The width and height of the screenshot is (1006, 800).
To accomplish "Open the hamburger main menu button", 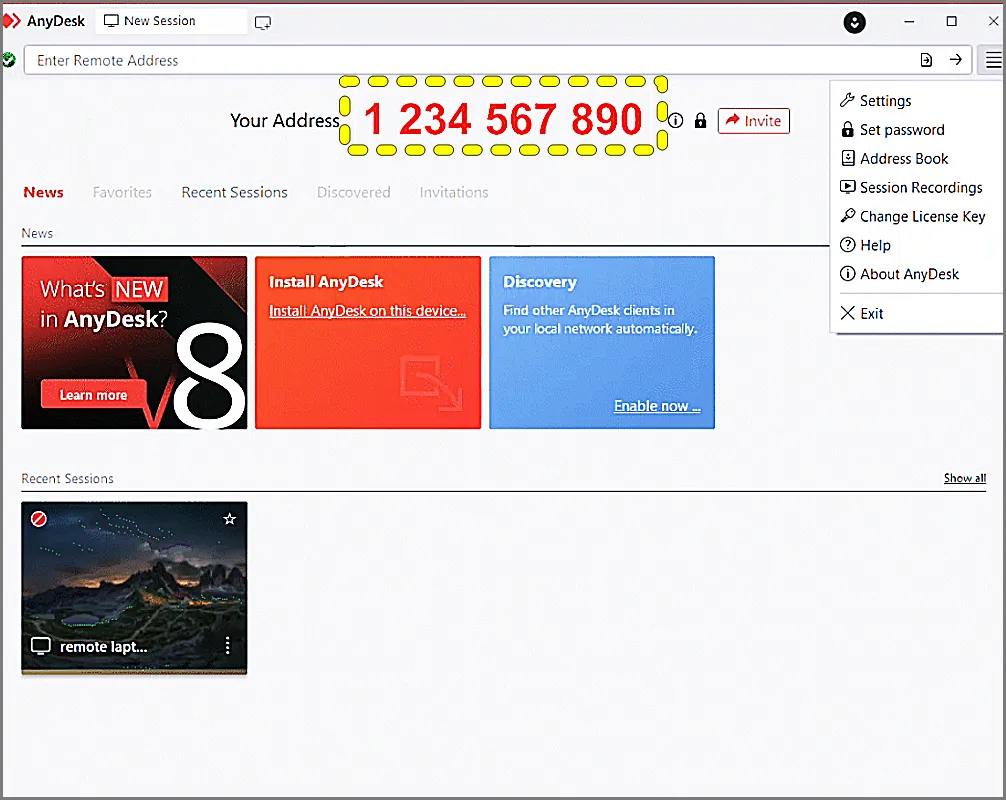I will (993, 60).
